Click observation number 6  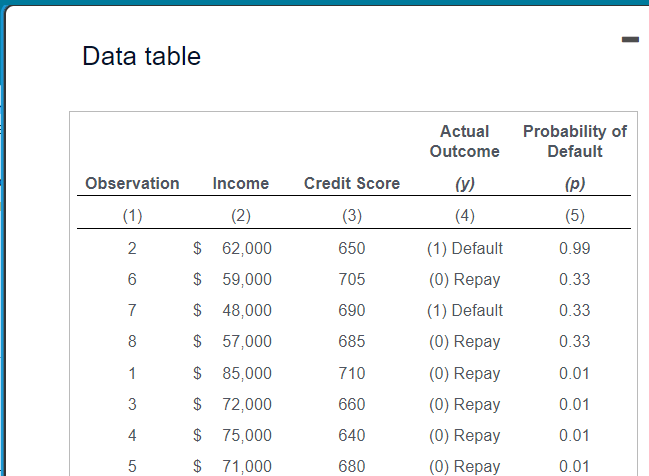pyautogui.click(x=132, y=279)
